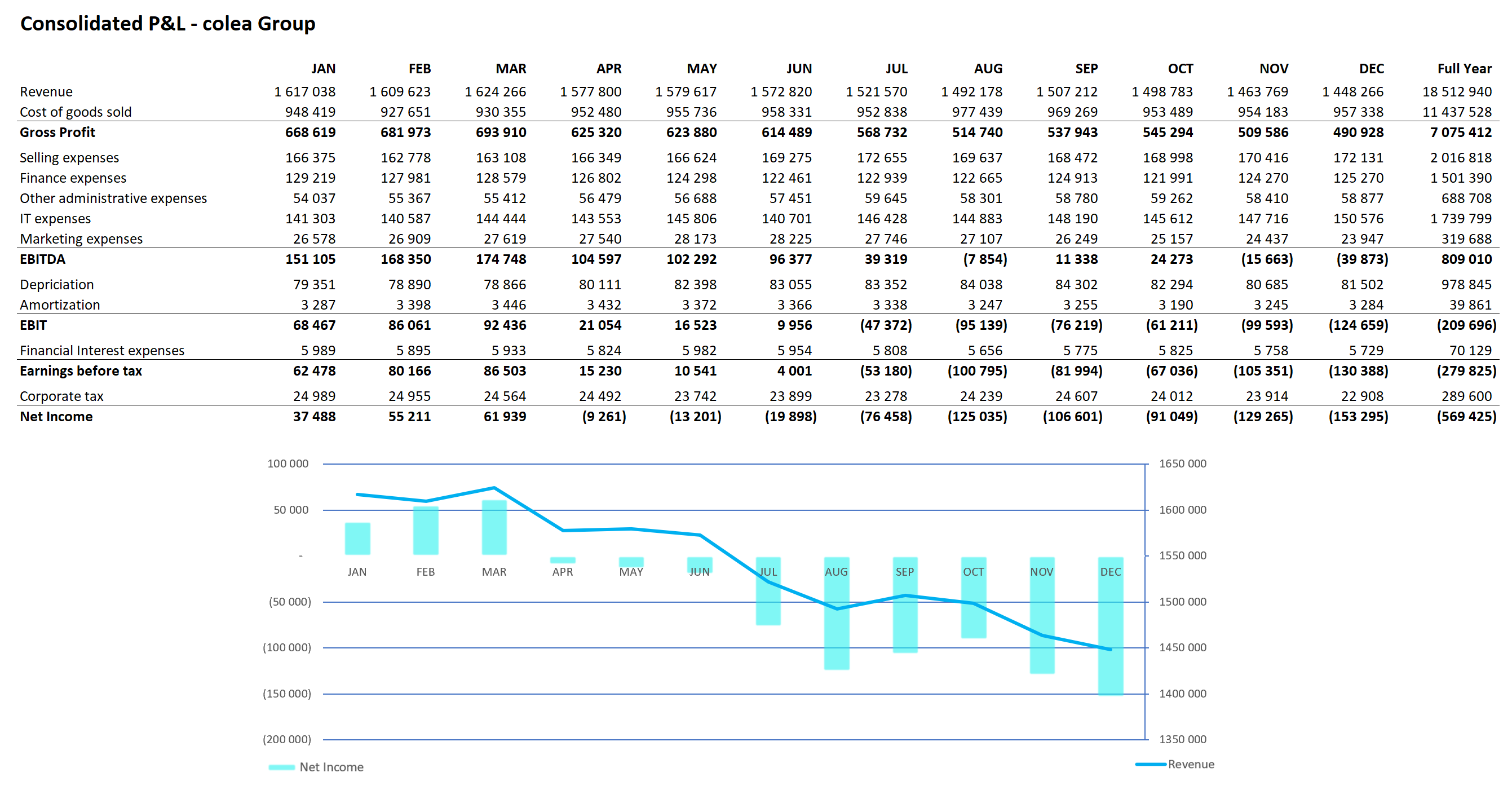Select the title 'Consolidated P&L - colea Group'
Viewport: 1512px width, 790px height.
[167, 24]
